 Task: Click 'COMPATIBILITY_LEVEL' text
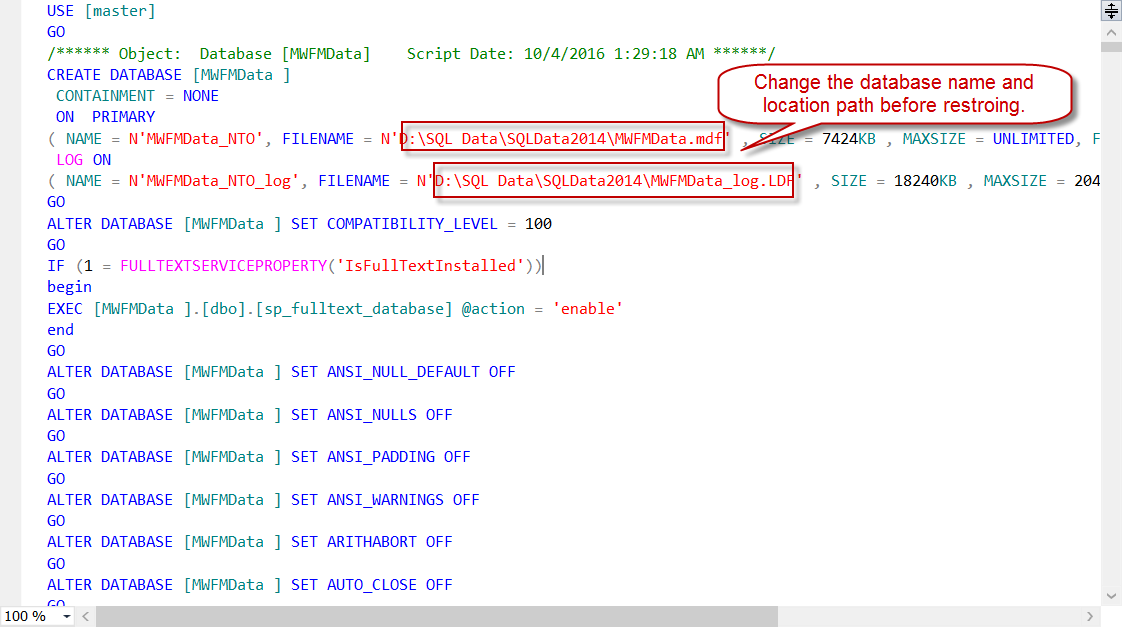[x=412, y=224]
